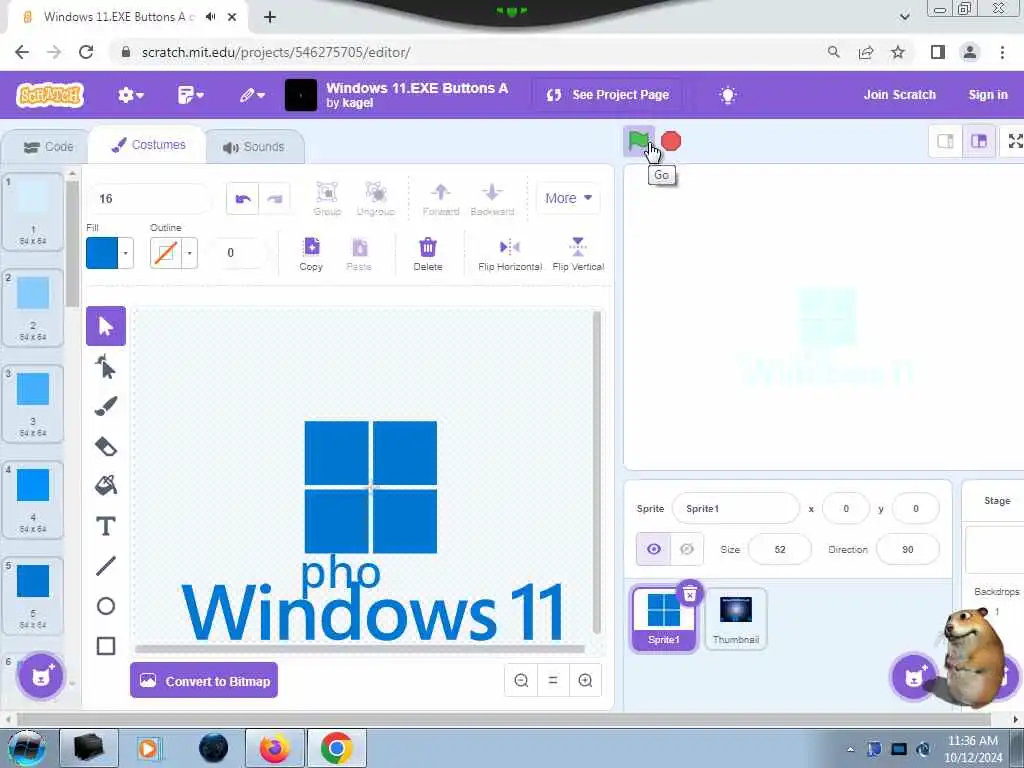The width and height of the screenshot is (1024, 768).
Task: Open the More dropdown
Action: pos(569,198)
